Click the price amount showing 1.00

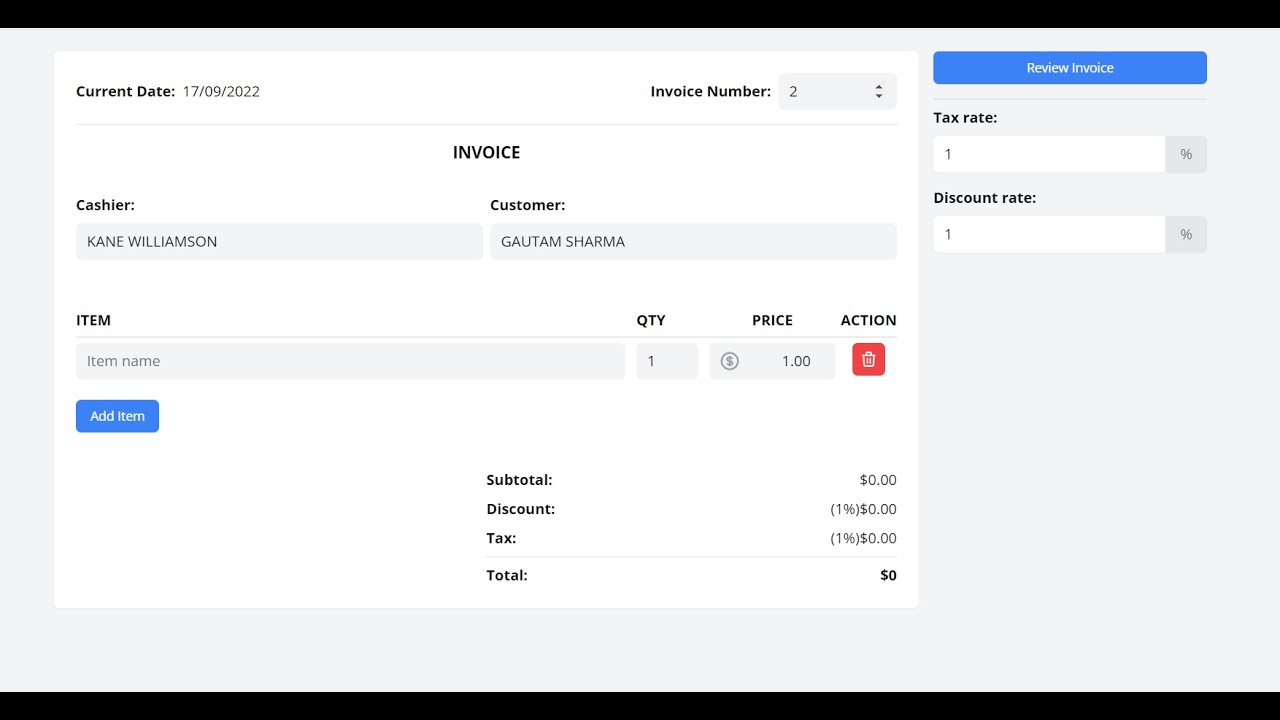pos(795,361)
